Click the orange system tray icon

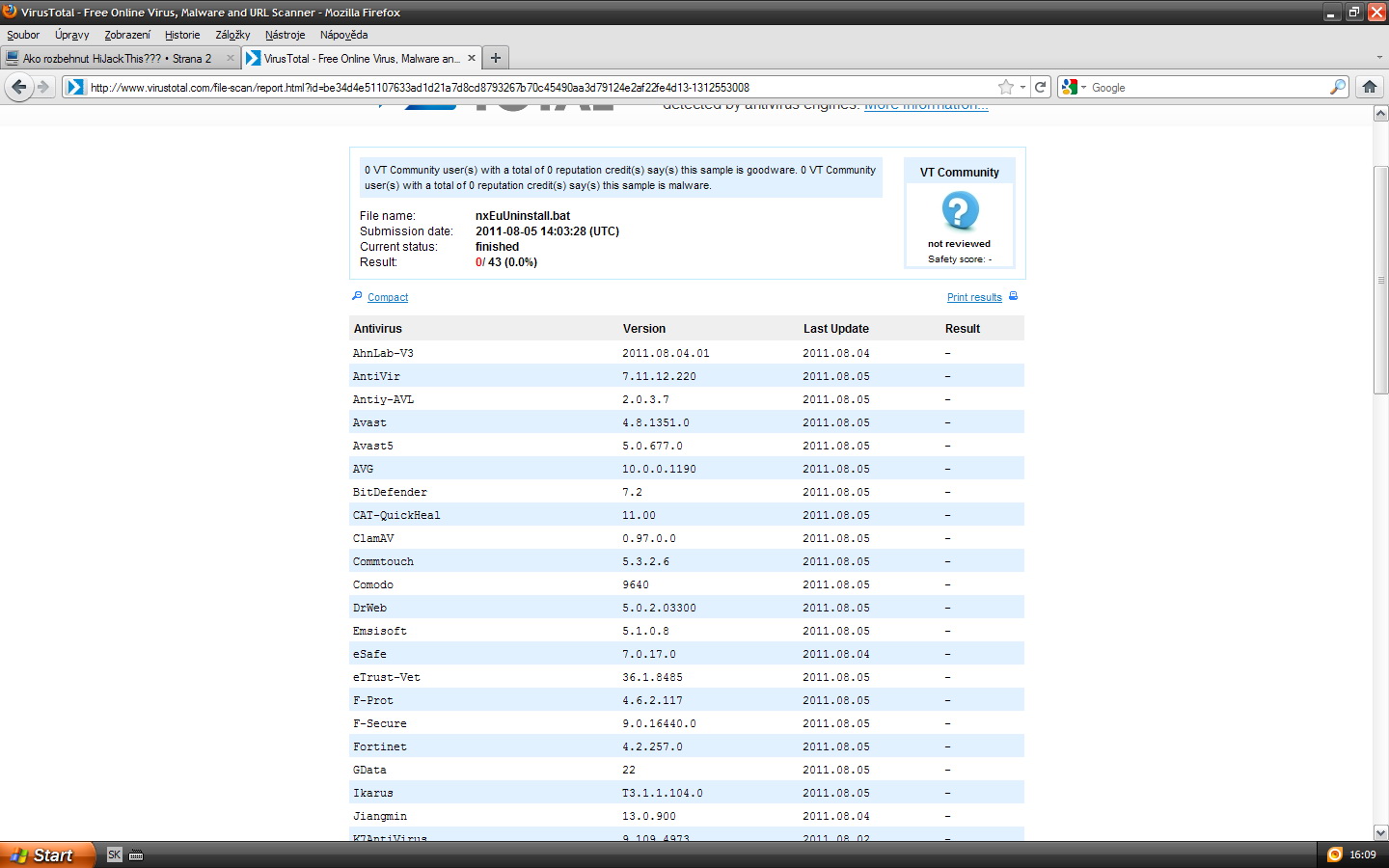(x=1335, y=854)
